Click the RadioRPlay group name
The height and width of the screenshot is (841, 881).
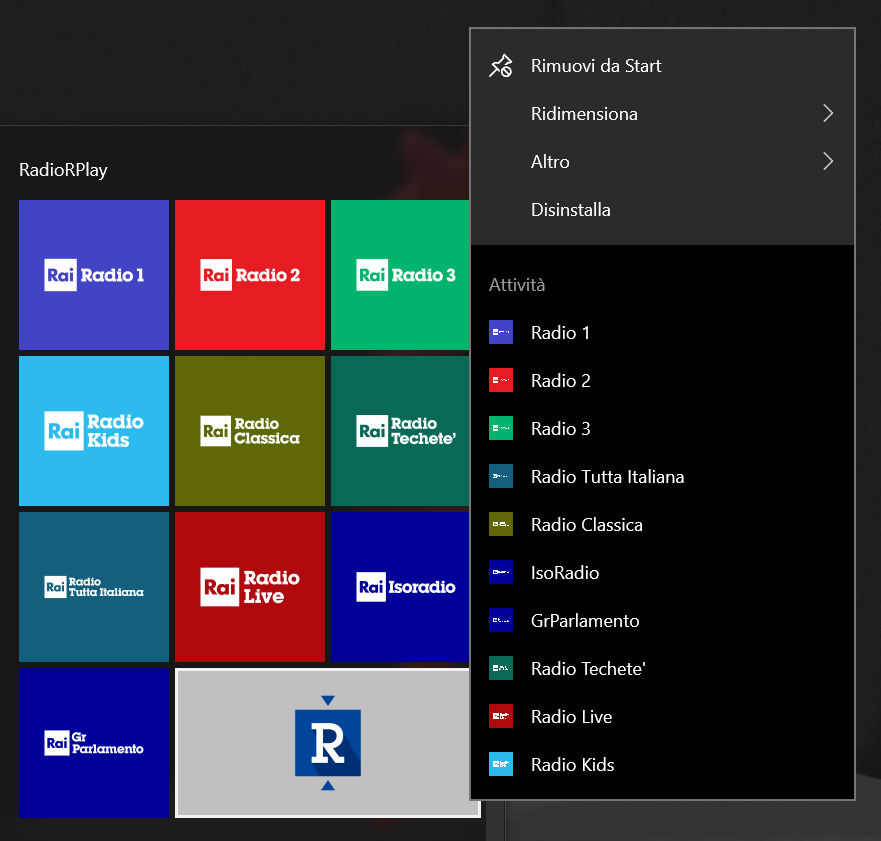tap(63, 170)
